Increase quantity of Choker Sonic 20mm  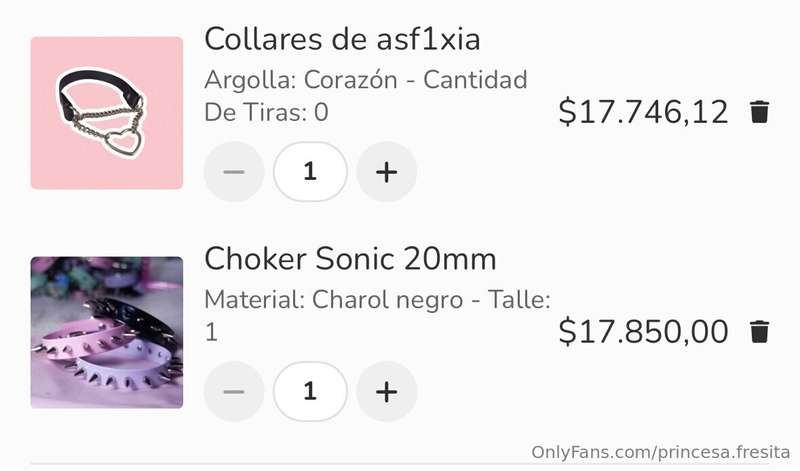pos(386,391)
